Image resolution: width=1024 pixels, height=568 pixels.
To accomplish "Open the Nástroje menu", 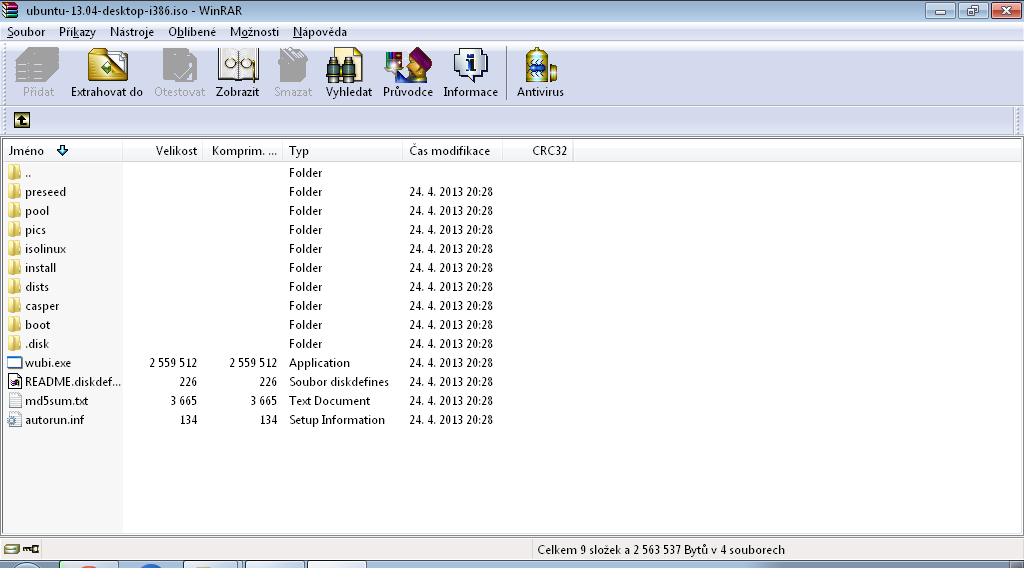I will (132, 32).
